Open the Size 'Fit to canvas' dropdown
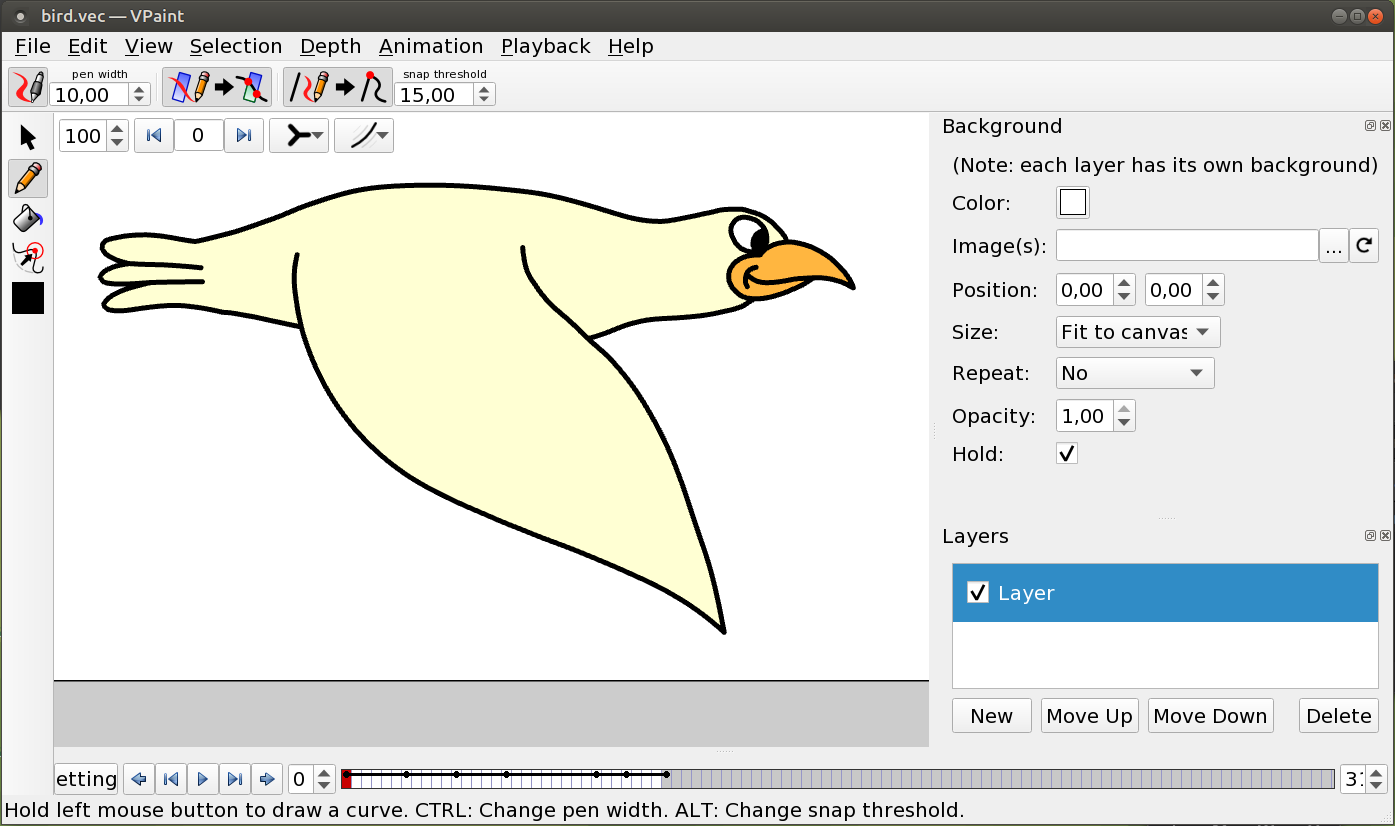The width and height of the screenshot is (1395, 826). pos(1137,332)
